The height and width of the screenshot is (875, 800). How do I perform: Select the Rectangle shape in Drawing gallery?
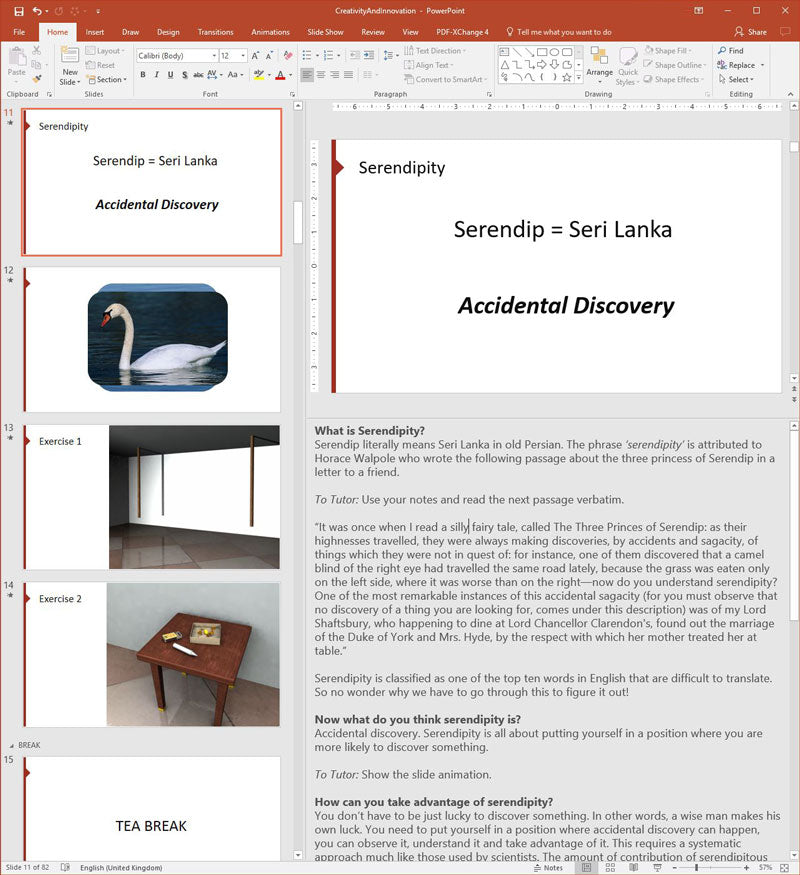click(541, 52)
